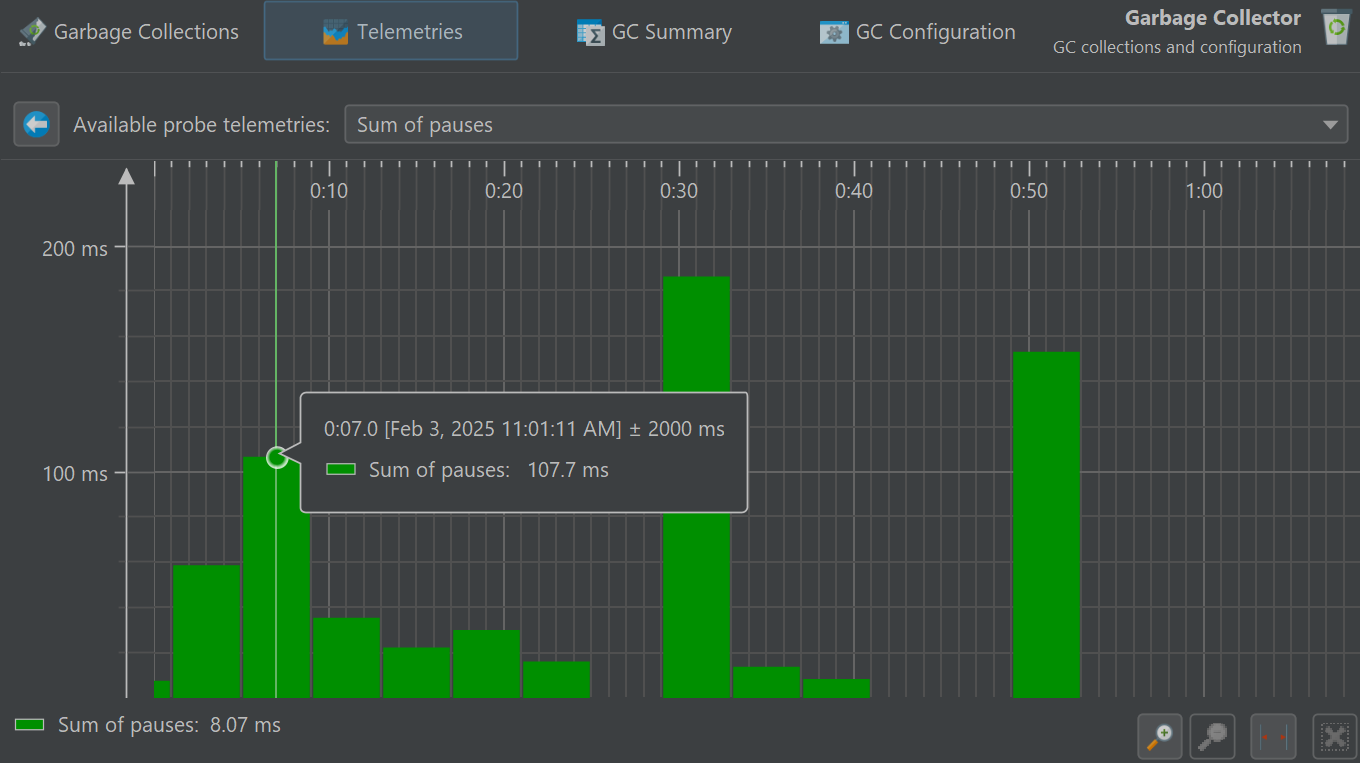Open the Garbage Collections view
The width and height of the screenshot is (1360, 763).
click(129, 32)
